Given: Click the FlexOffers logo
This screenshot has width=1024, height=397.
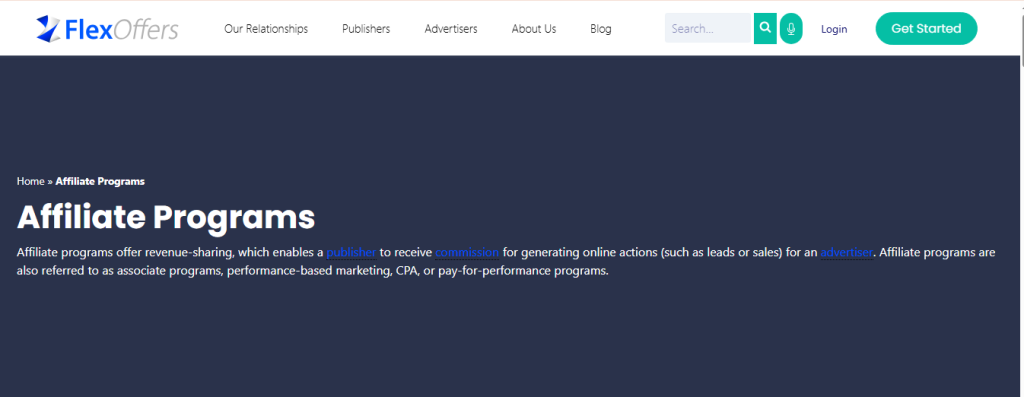Looking at the screenshot, I should click(107, 29).
